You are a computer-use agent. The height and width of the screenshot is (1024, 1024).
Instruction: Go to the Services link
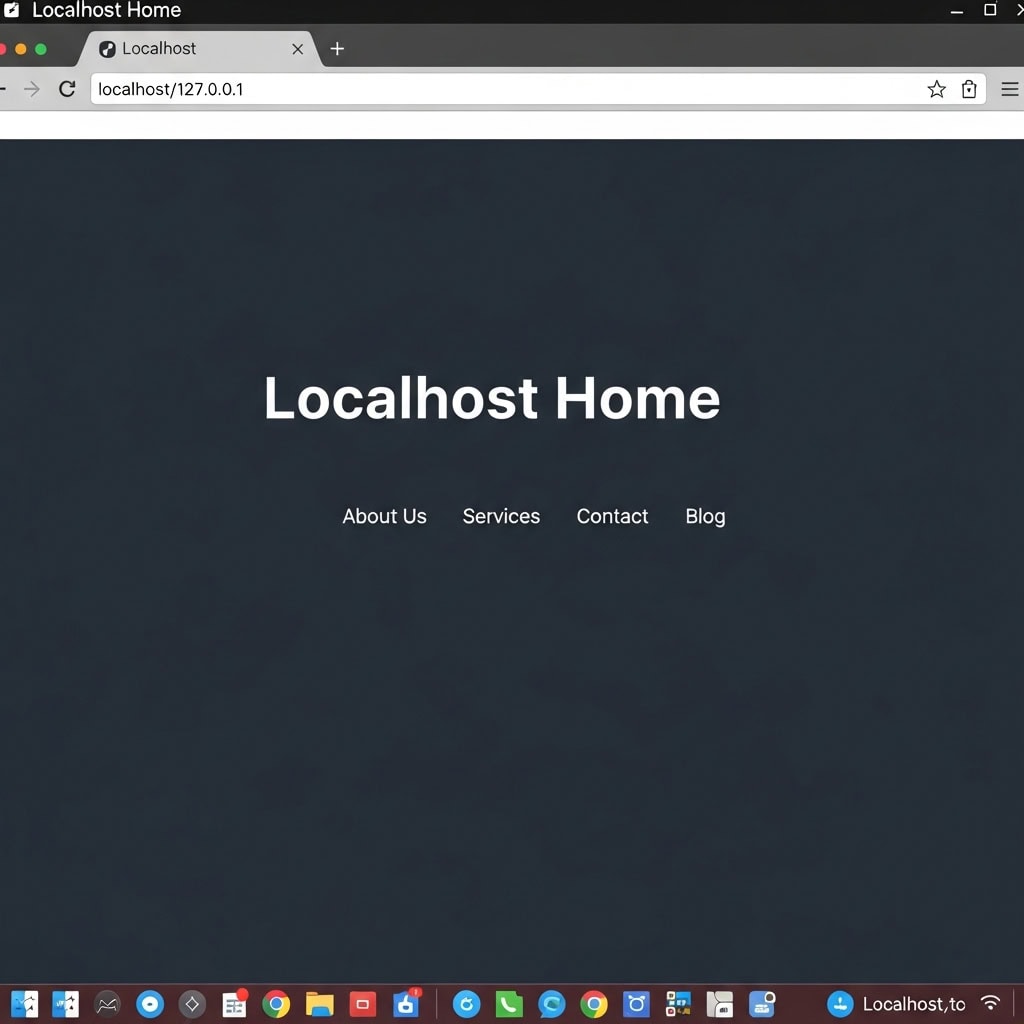pos(501,516)
